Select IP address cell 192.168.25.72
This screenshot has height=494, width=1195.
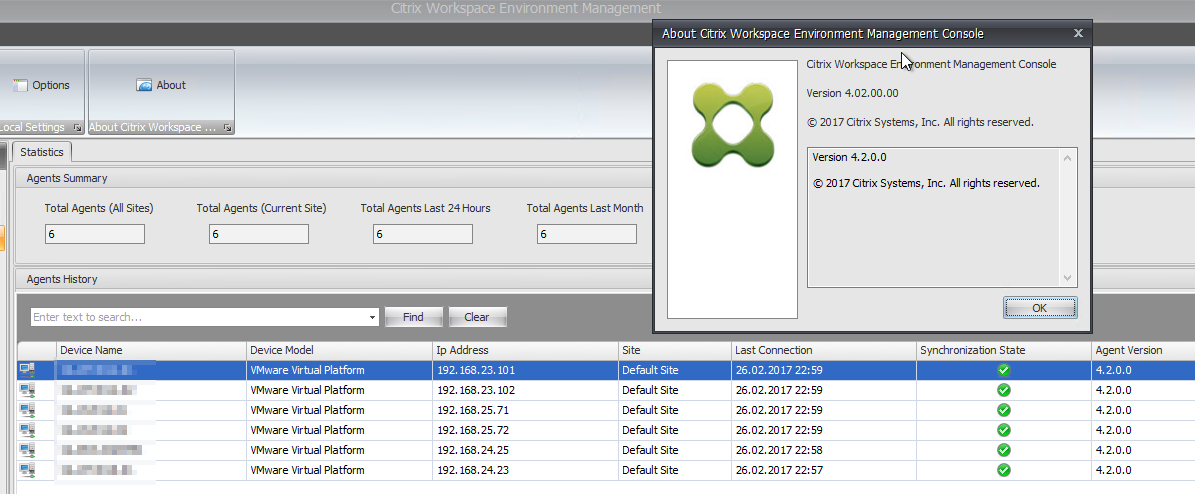(x=526, y=430)
